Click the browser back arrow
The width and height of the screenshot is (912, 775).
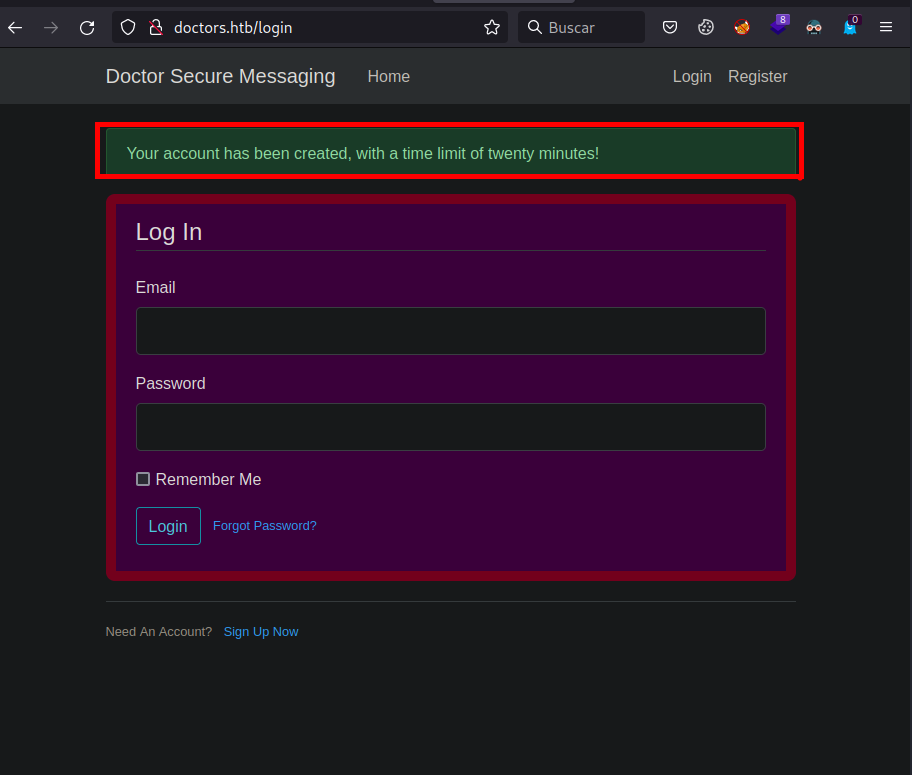[15, 28]
